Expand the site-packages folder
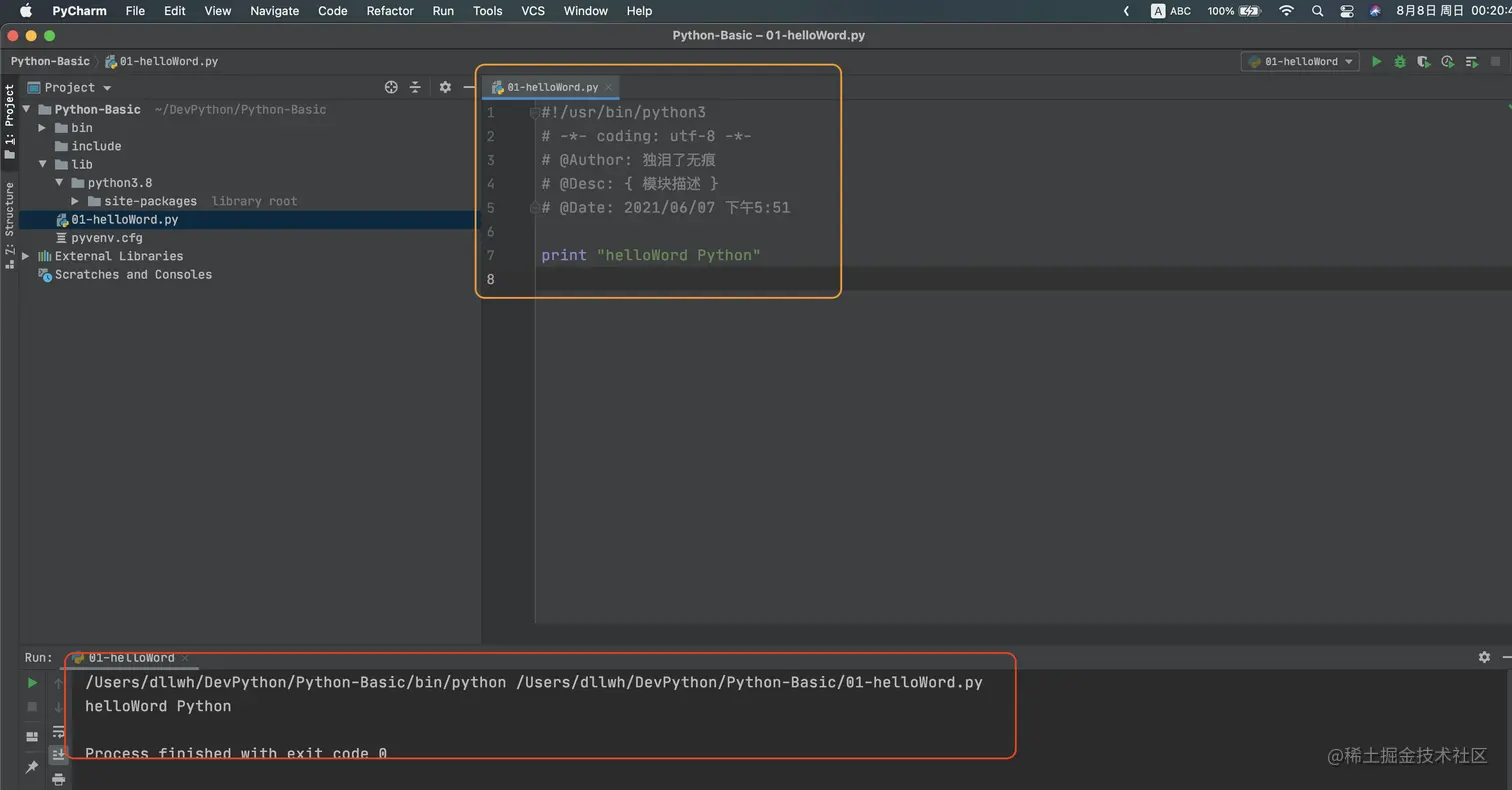Screen dimensions: 1512x790 (x=75, y=201)
